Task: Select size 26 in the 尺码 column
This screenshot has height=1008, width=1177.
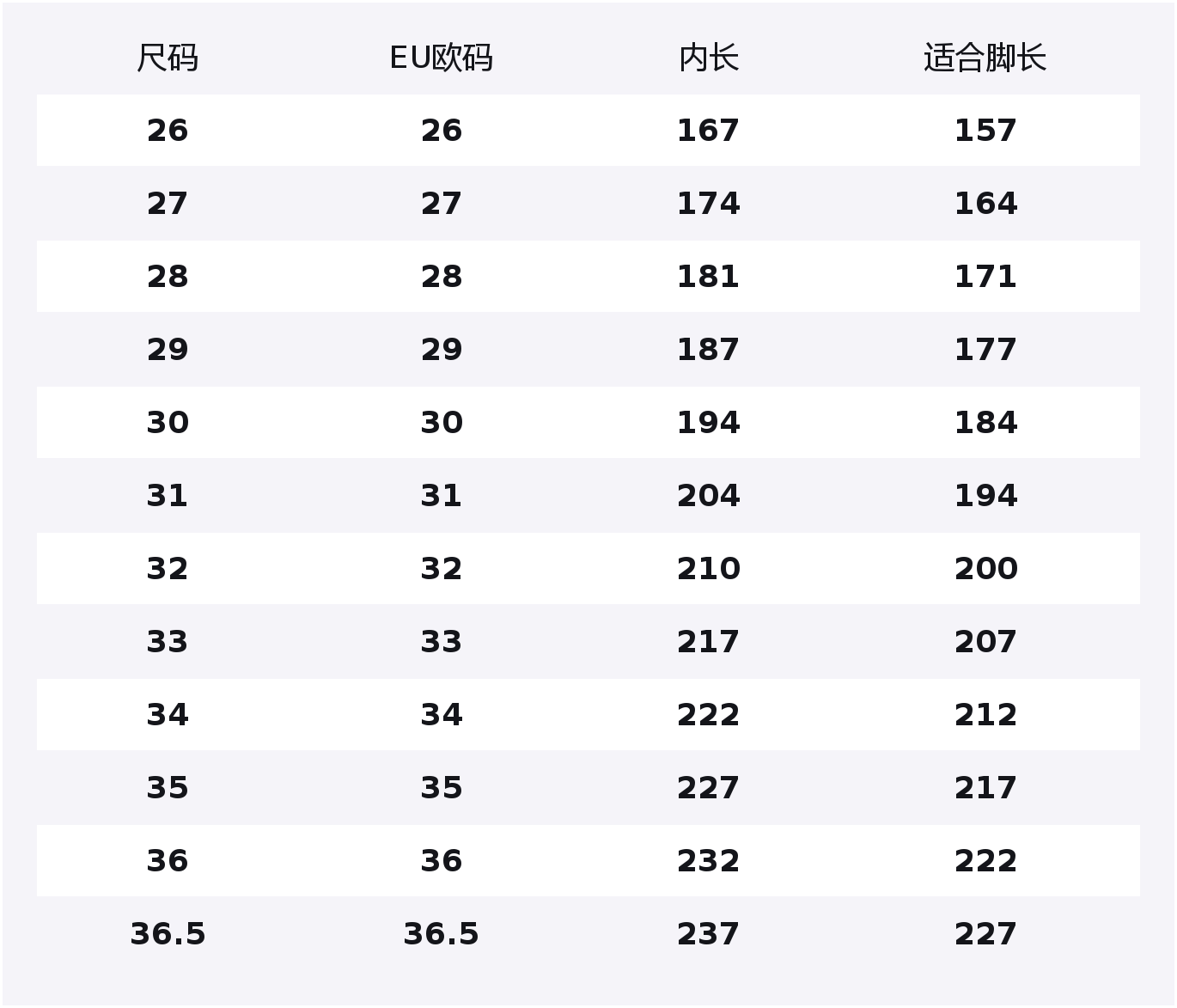Action: pos(168,131)
